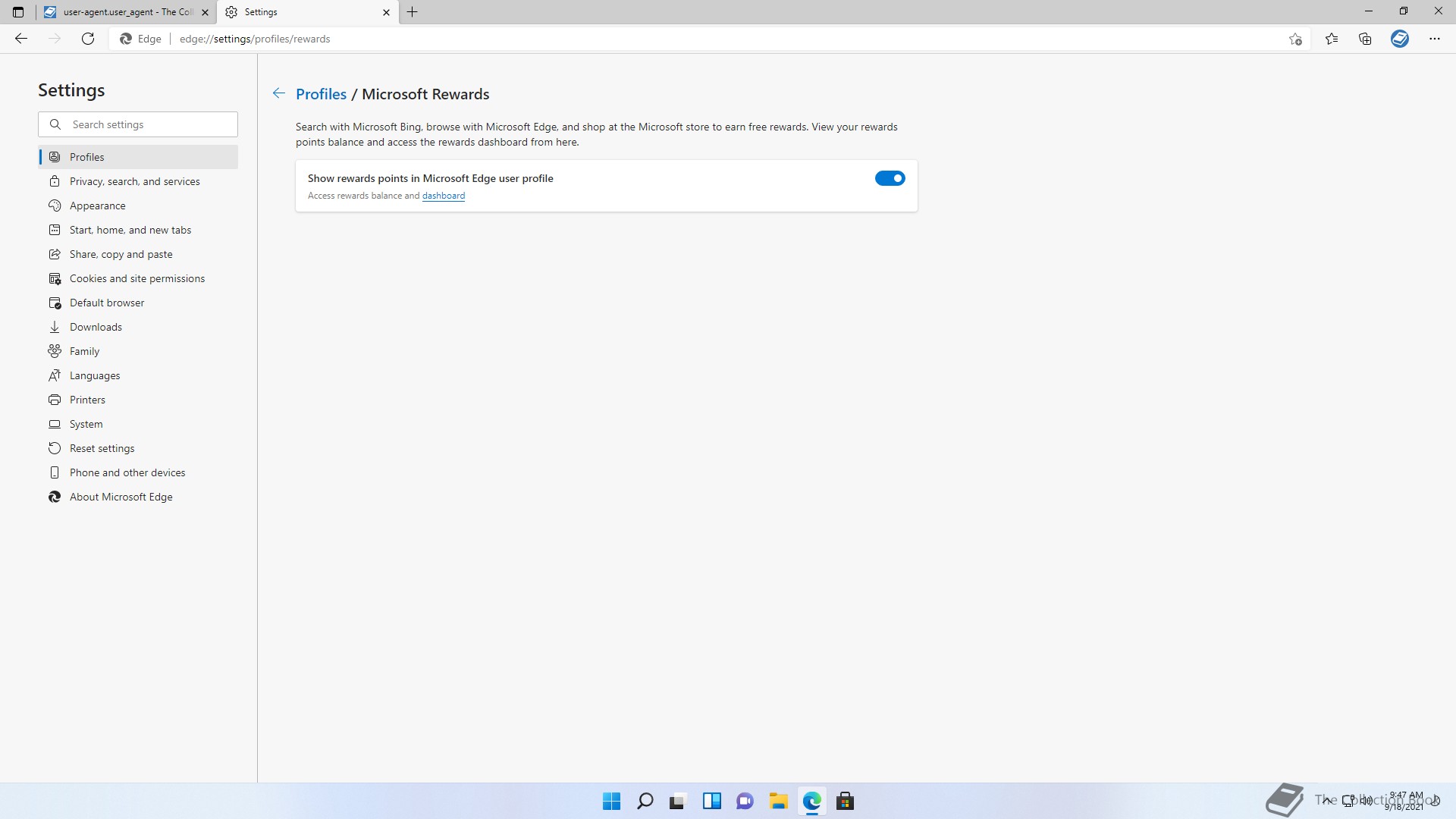Open the profile avatar icon
The width and height of the screenshot is (1456, 819).
click(1400, 39)
